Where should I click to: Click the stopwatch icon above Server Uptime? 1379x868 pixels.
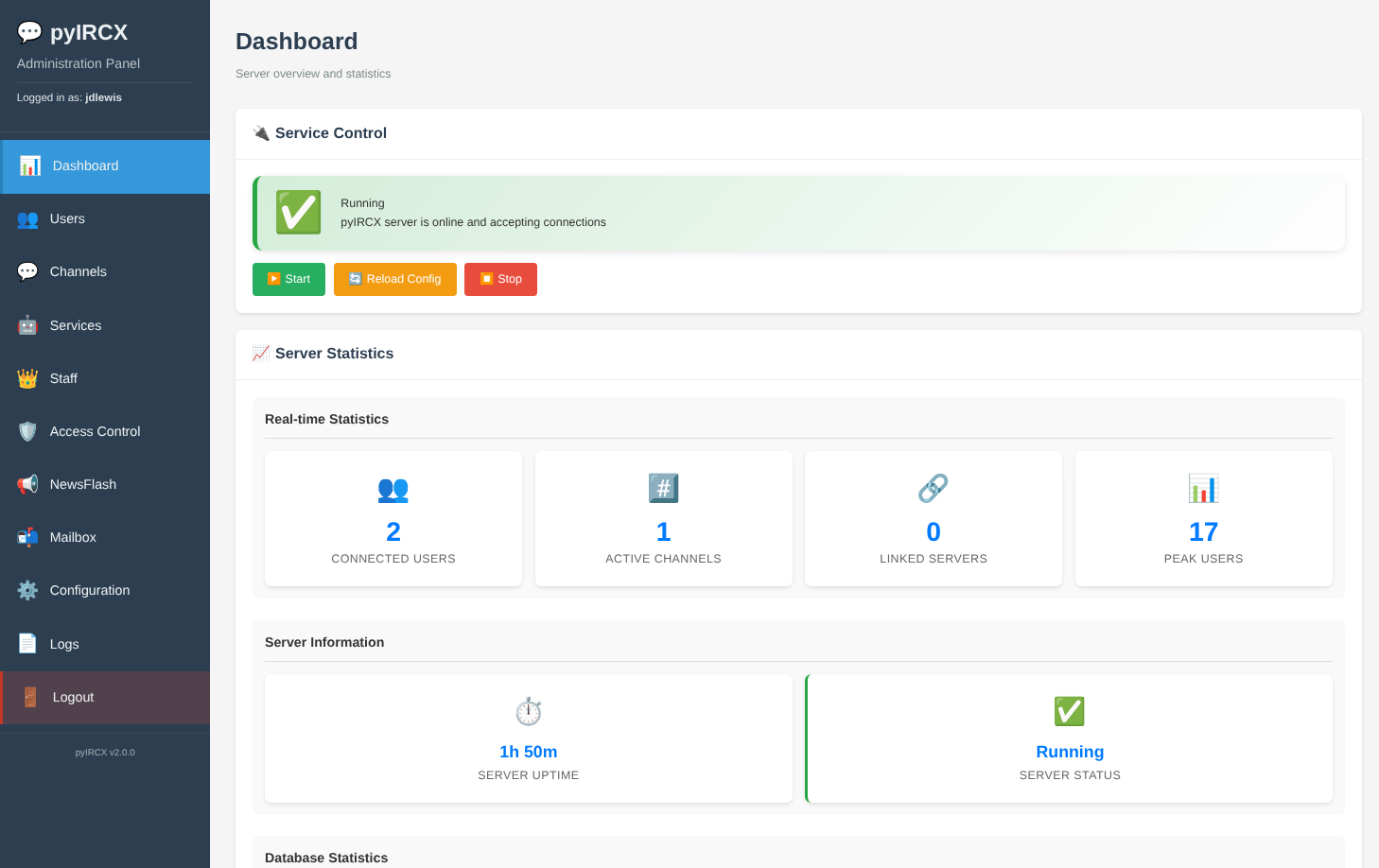(528, 711)
